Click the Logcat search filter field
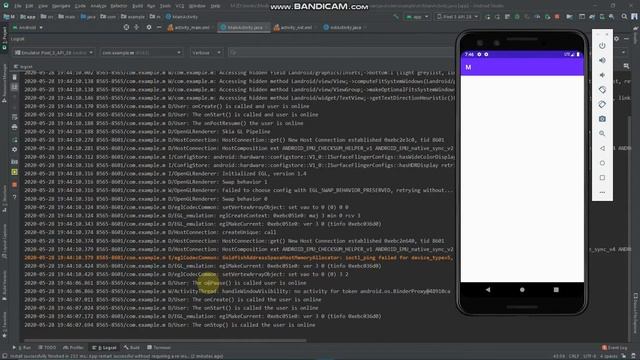This screenshot has width=640, height=360. click(x=341, y=53)
